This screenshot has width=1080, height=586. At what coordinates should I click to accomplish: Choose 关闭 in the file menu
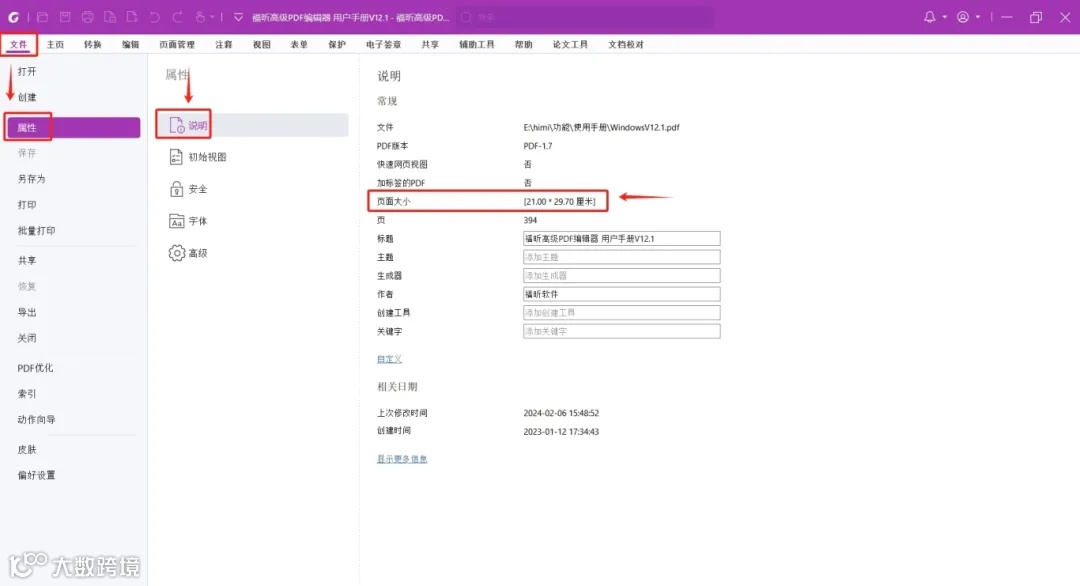click(27, 338)
